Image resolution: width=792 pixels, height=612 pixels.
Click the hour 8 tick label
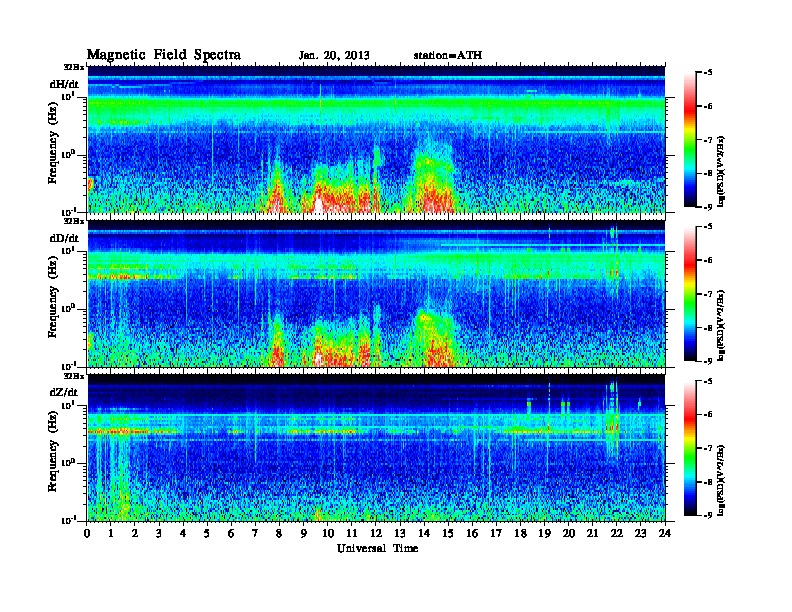click(x=279, y=534)
